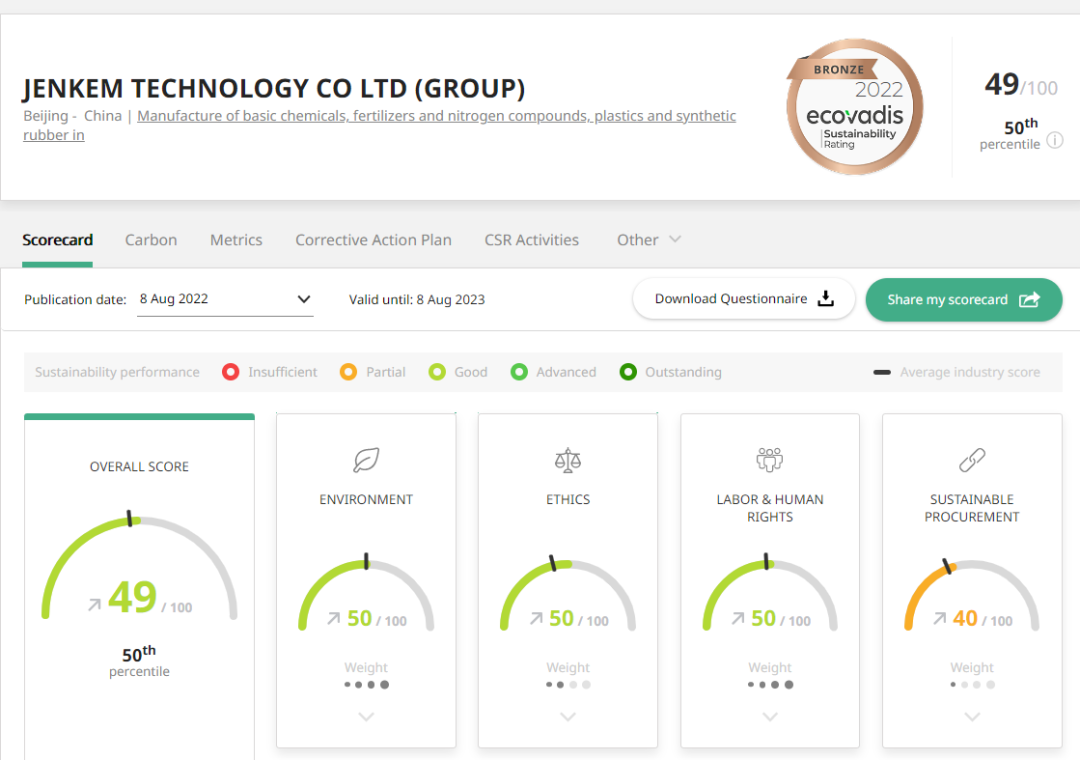1080x760 pixels.
Task: Click the Sustainable Procurement orange gauge
Action: pyautogui.click(x=972, y=593)
